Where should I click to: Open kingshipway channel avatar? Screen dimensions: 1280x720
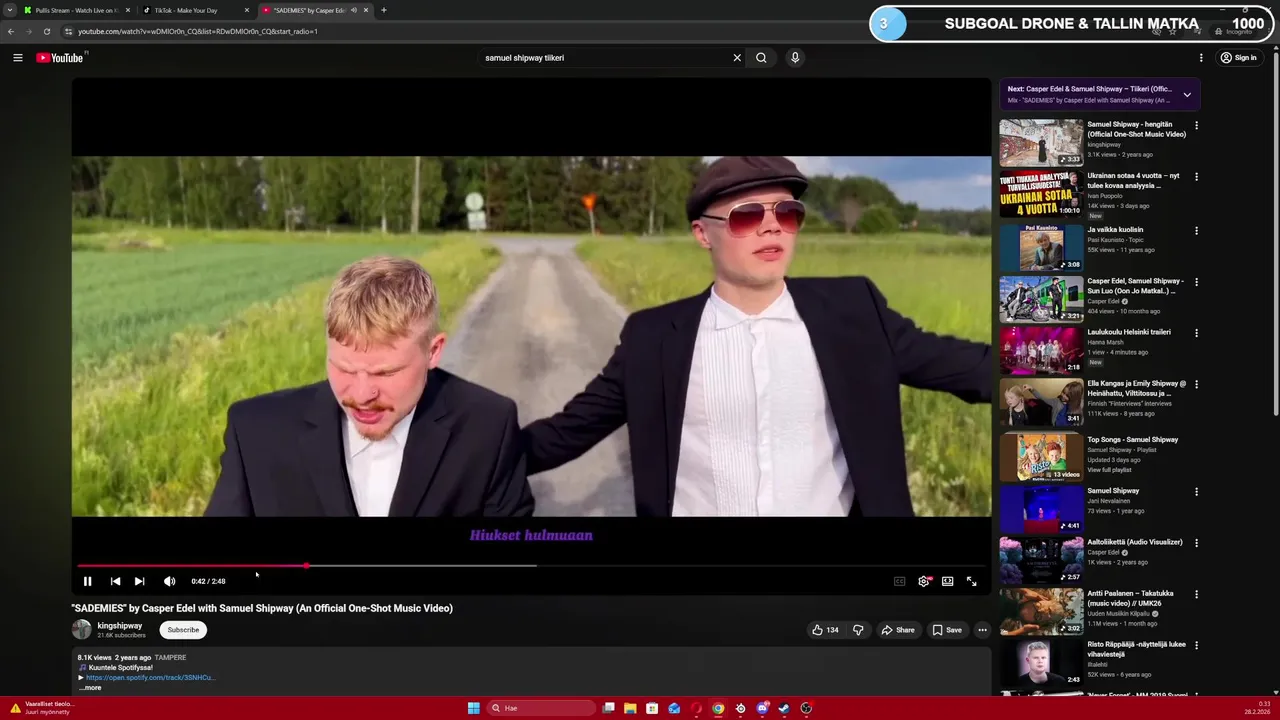(x=81, y=630)
